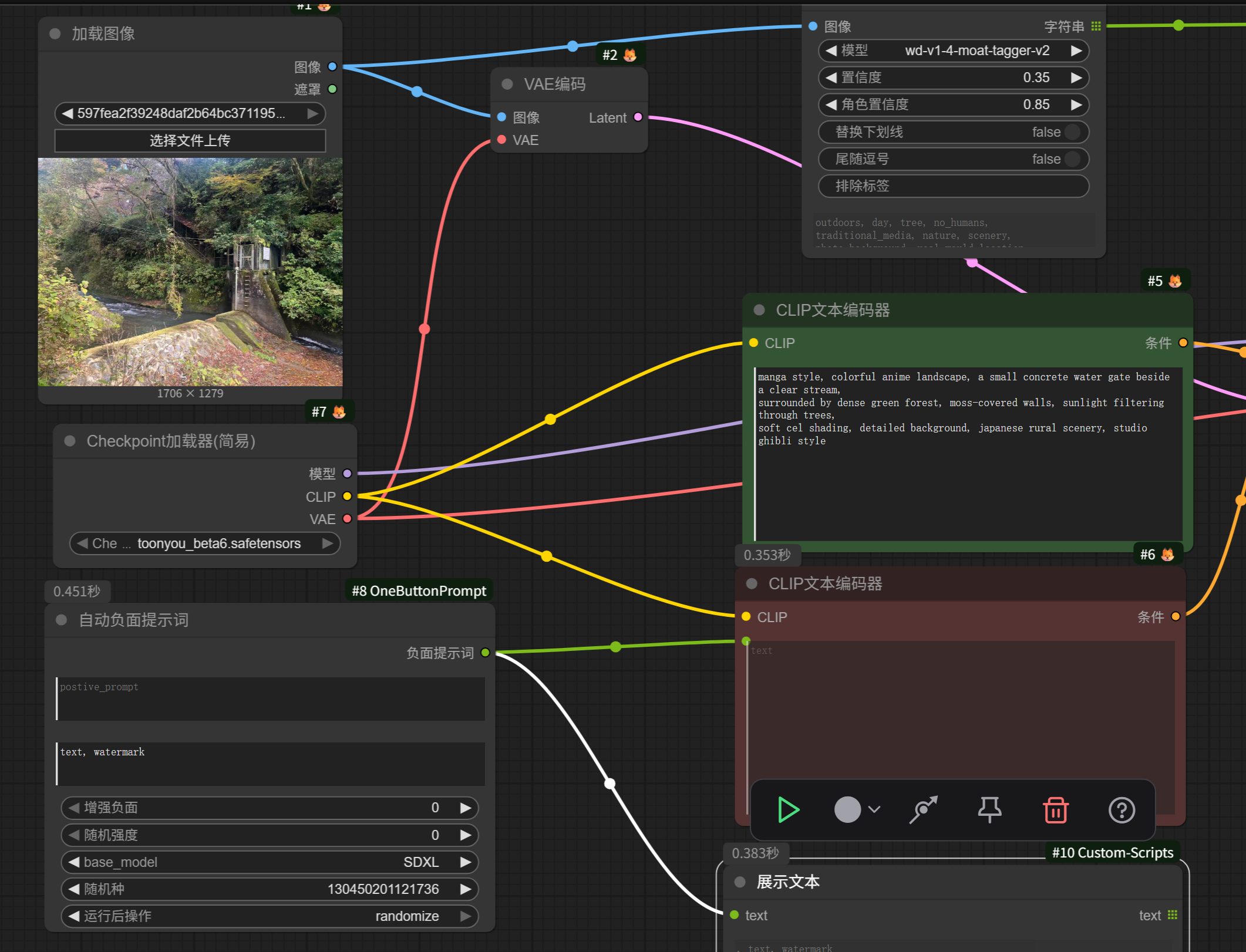Click the 选择文件上传 upload button
This screenshot has width=1246, height=952.
coord(190,141)
